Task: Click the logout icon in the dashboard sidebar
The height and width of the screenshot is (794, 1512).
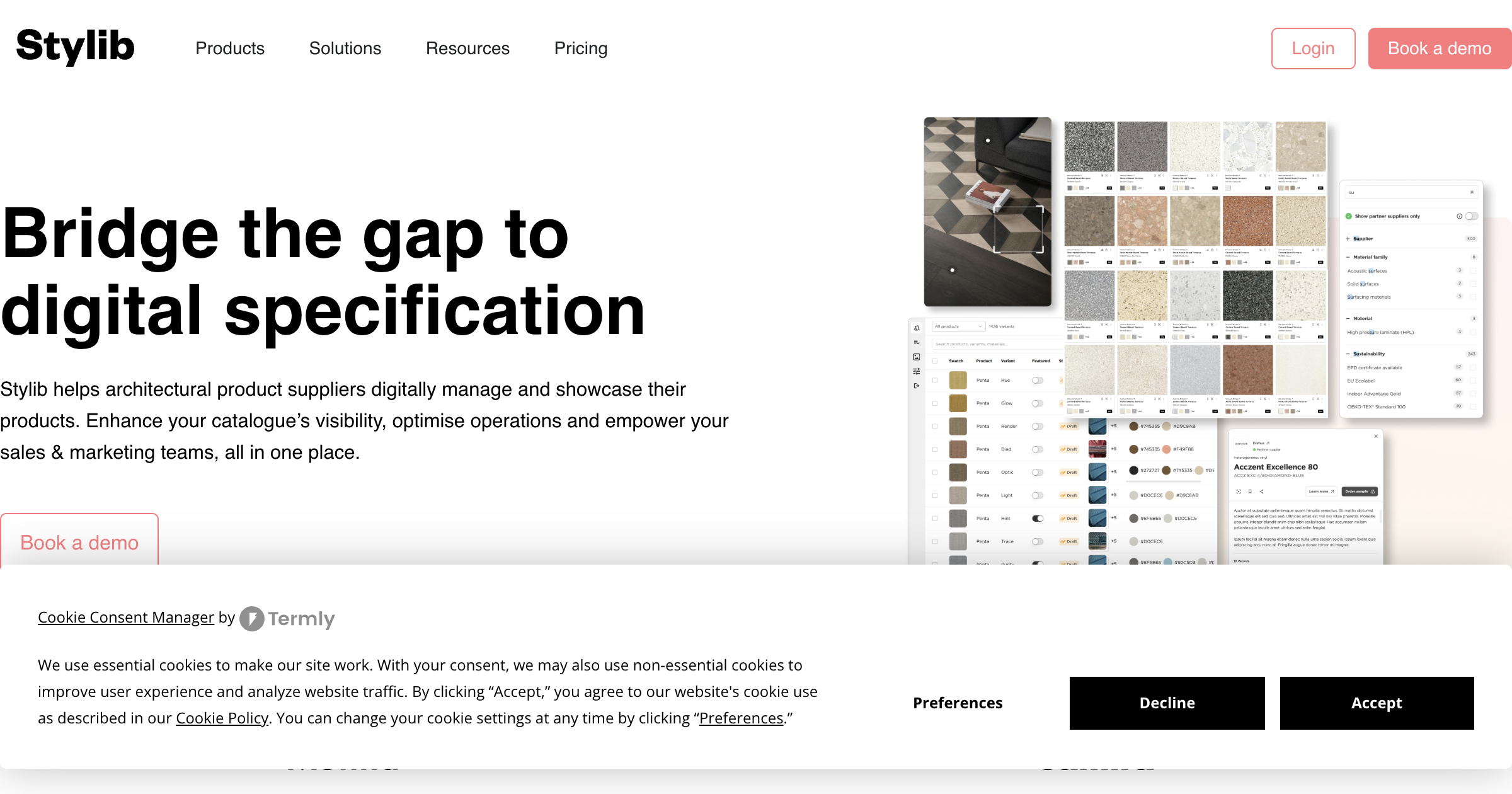Action: pyautogui.click(x=917, y=386)
